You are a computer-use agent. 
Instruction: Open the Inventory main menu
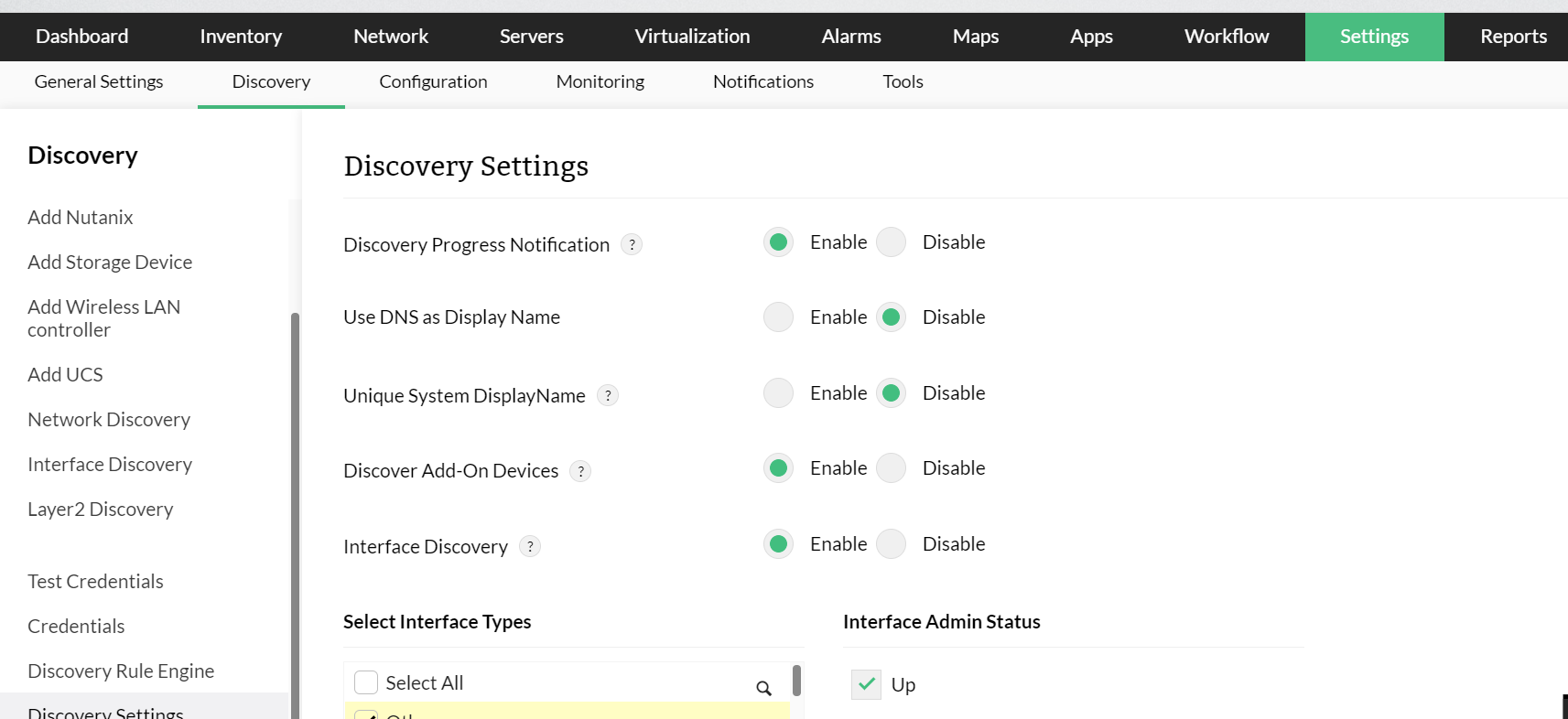(x=241, y=37)
